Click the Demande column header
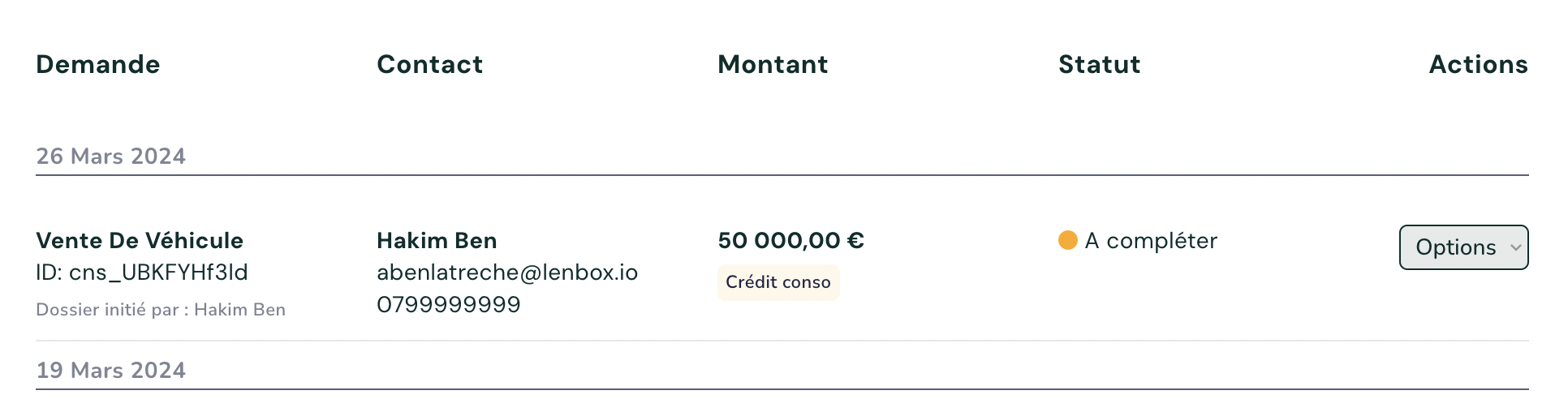The height and width of the screenshot is (399, 1568). pos(98,64)
